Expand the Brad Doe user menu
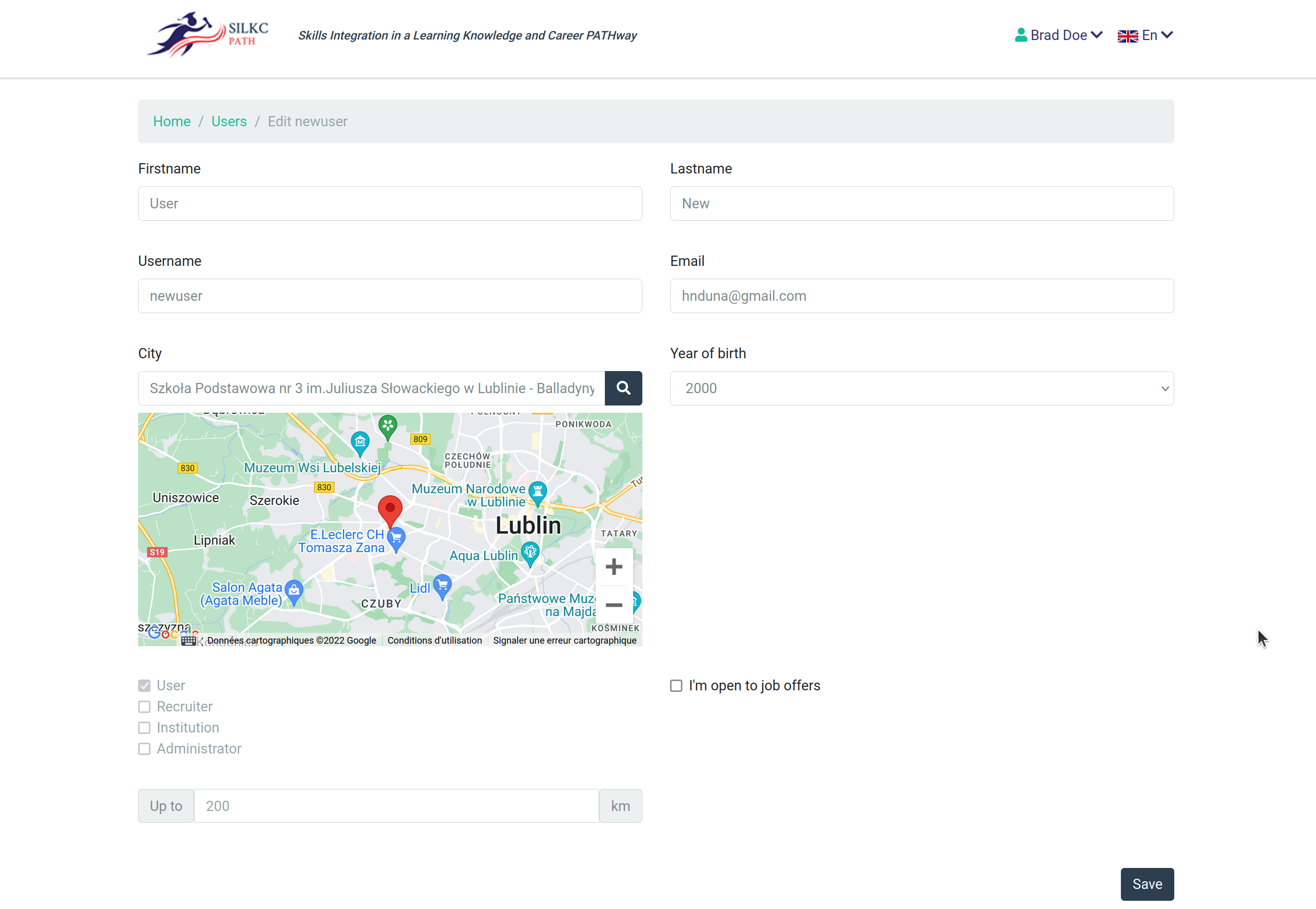1316x909 pixels. click(x=1058, y=35)
